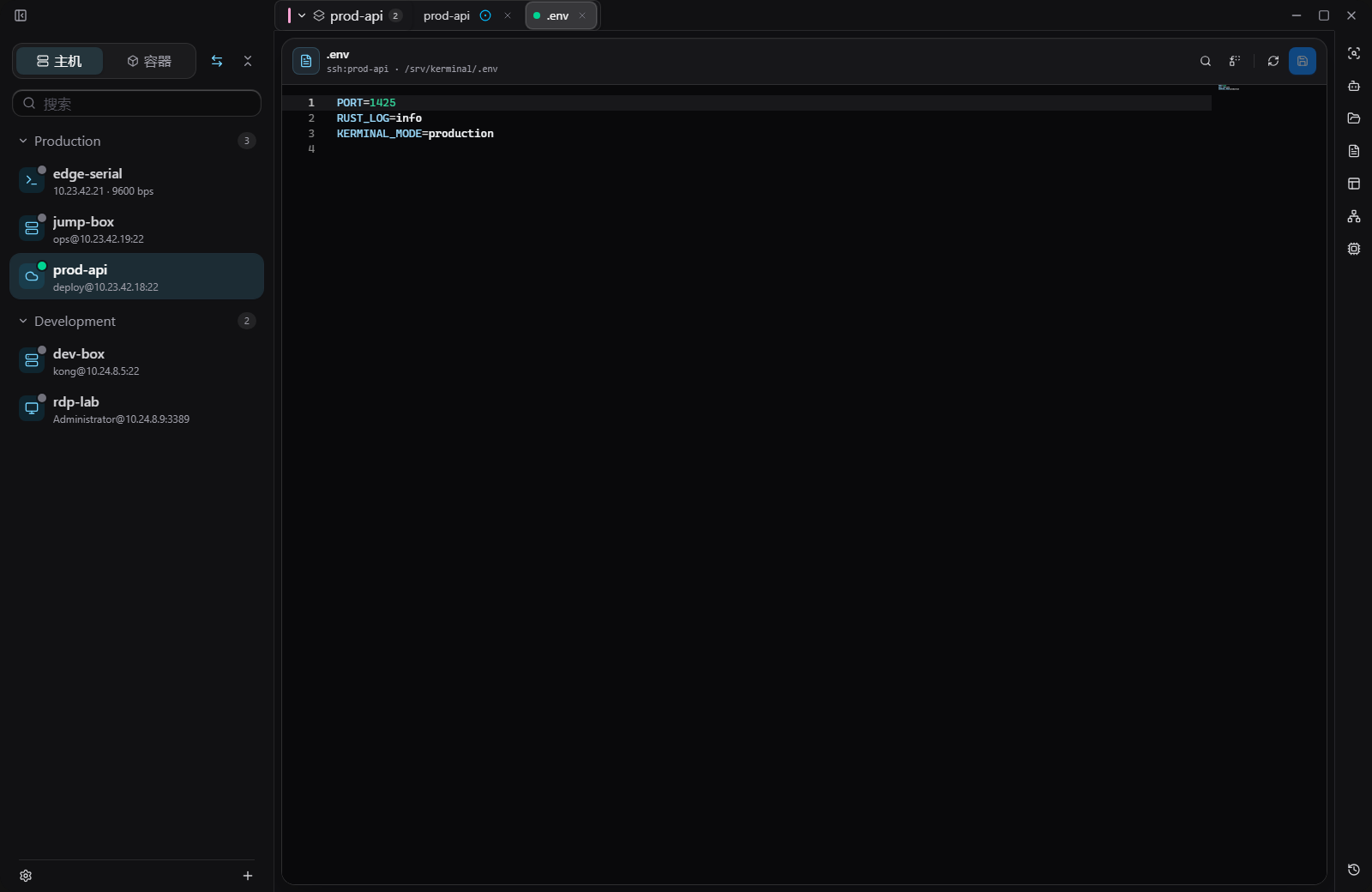The width and height of the screenshot is (1372, 892).
Task: Open the file browser folder panel
Action: point(1354,118)
